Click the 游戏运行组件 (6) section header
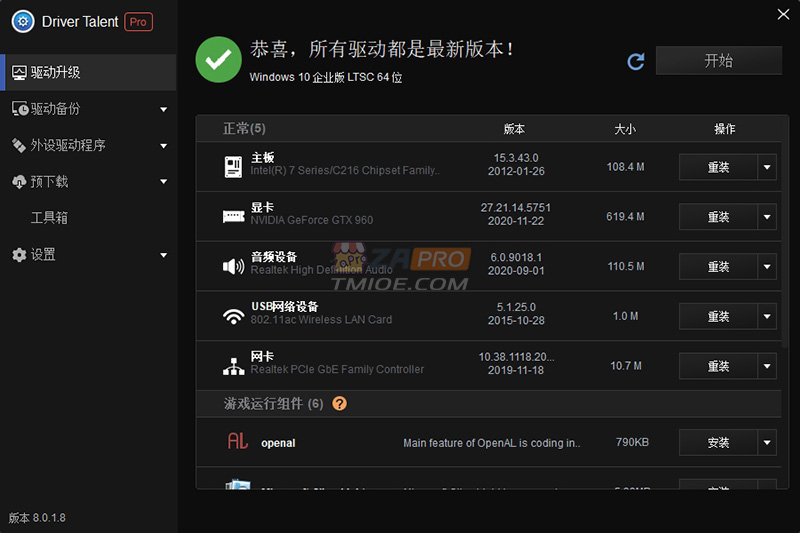Viewport: 800px width, 533px height. pyautogui.click(x=273, y=404)
